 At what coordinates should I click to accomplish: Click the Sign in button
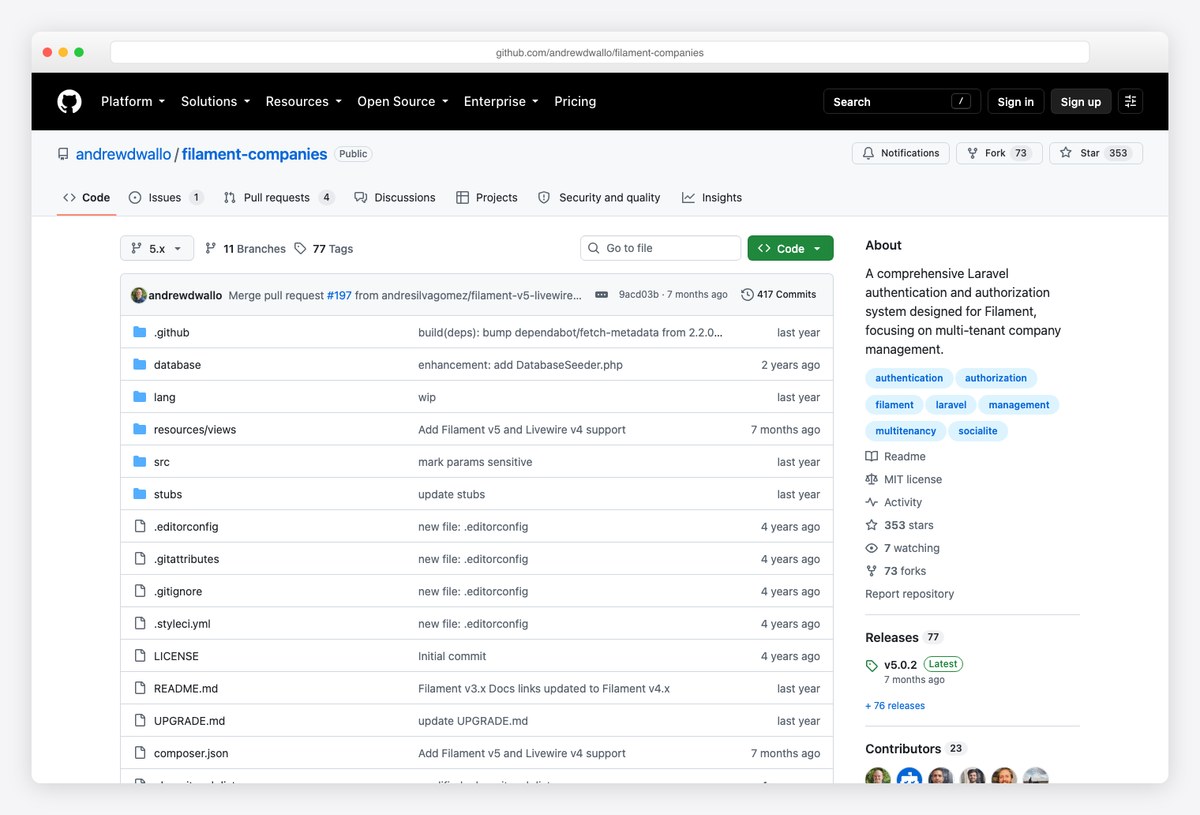tap(1016, 101)
